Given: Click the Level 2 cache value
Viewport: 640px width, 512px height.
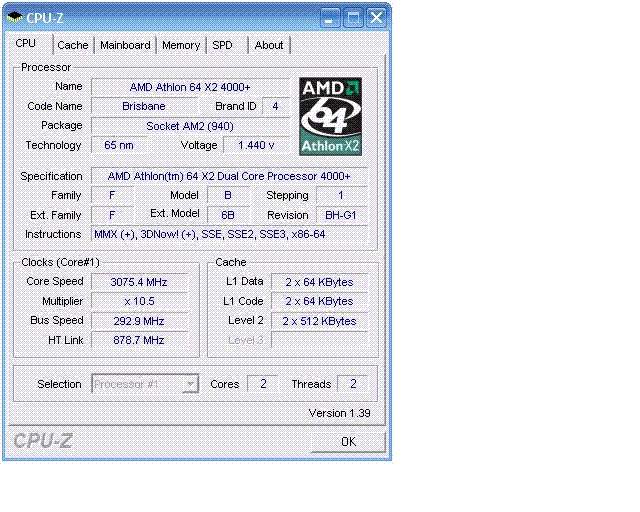Looking at the screenshot, I should [319, 321].
